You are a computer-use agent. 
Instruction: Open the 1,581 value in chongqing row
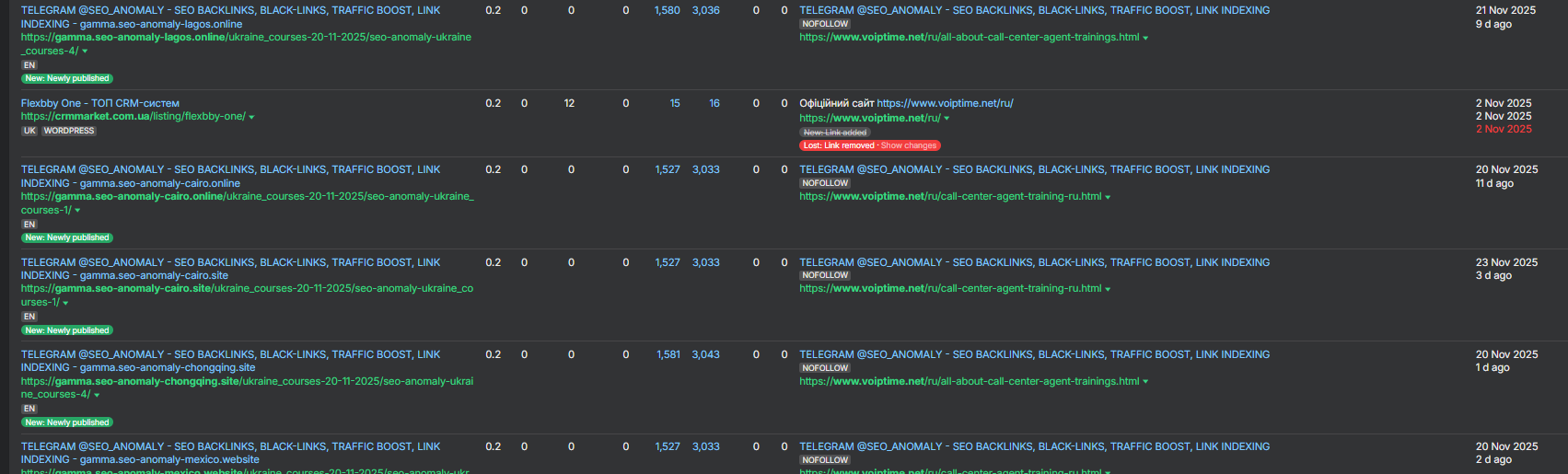pyautogui.click(x=668, y=354)
